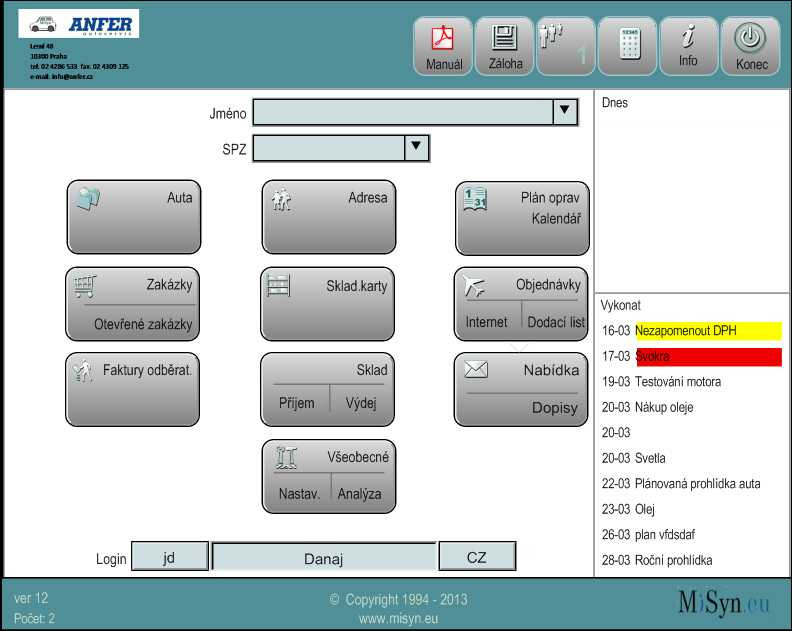Open Dopisy
The width and height of the screenshot is (792, 631).
point(554,408)
